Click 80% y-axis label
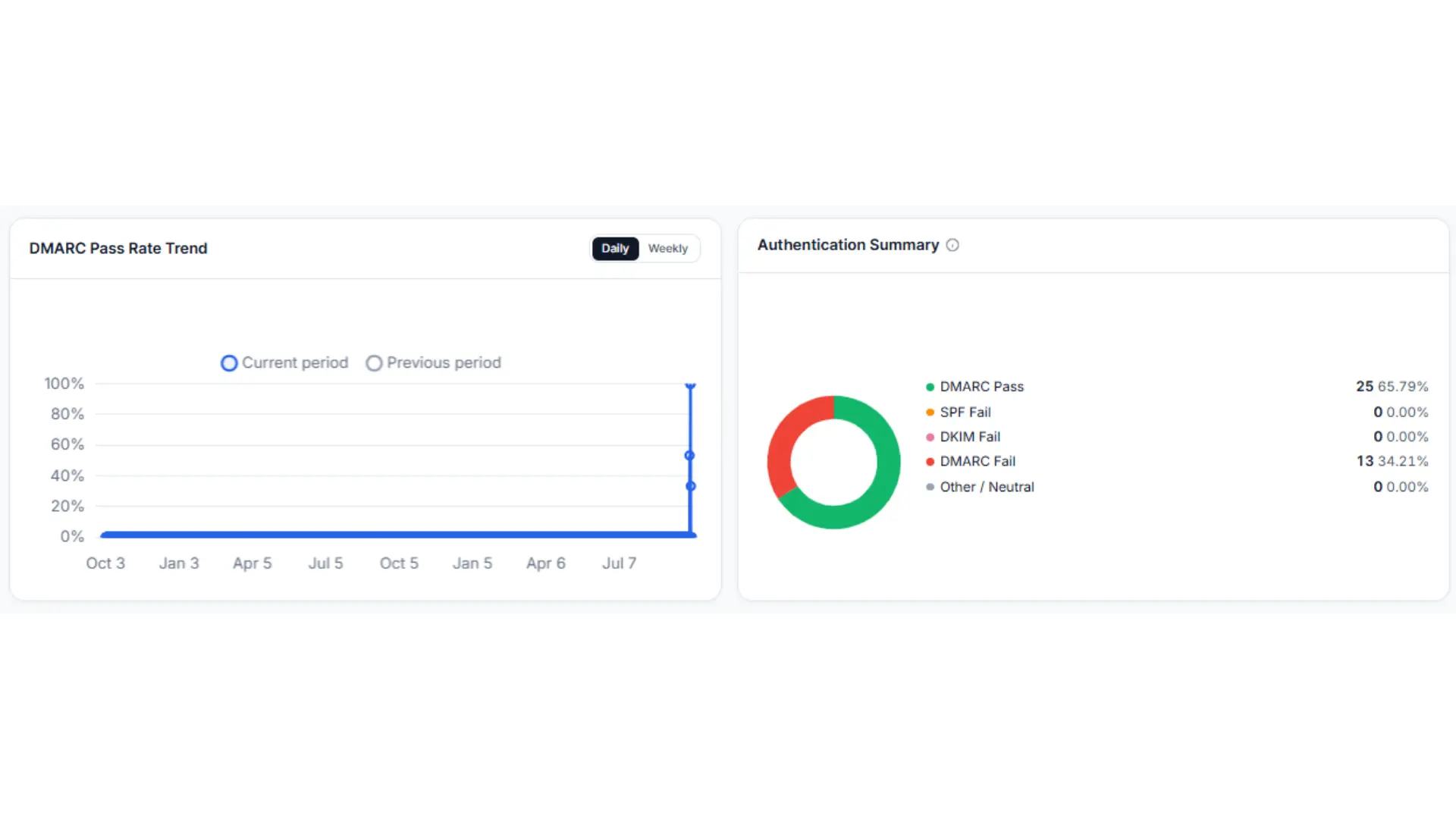Screen dimensions: 1456x819 click(67, 414)
